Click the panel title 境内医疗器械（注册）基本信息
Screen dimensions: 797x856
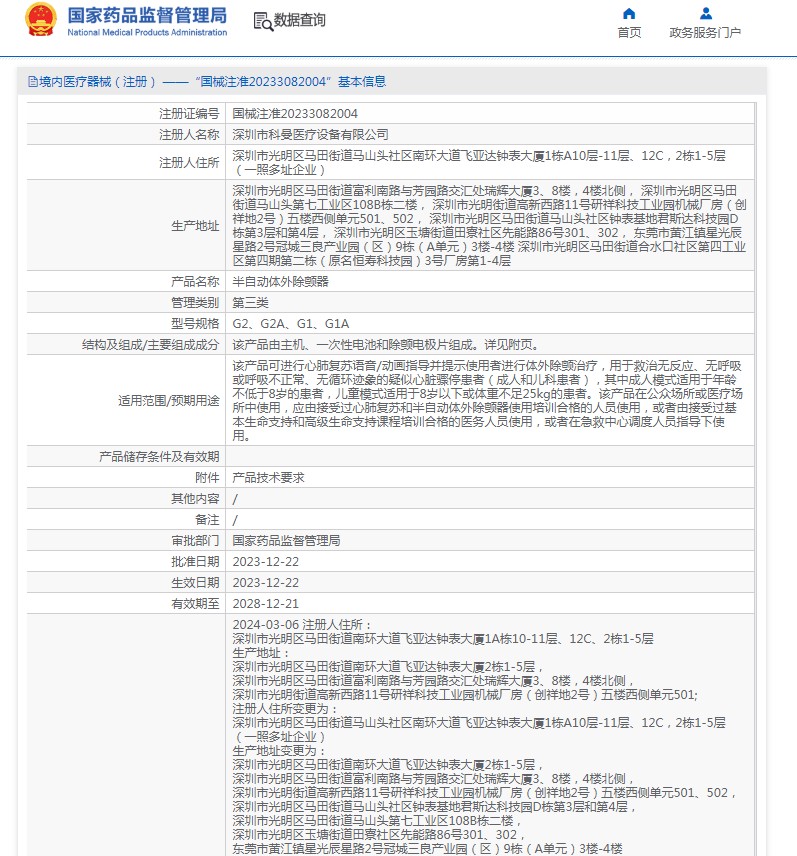click(212, 82)
